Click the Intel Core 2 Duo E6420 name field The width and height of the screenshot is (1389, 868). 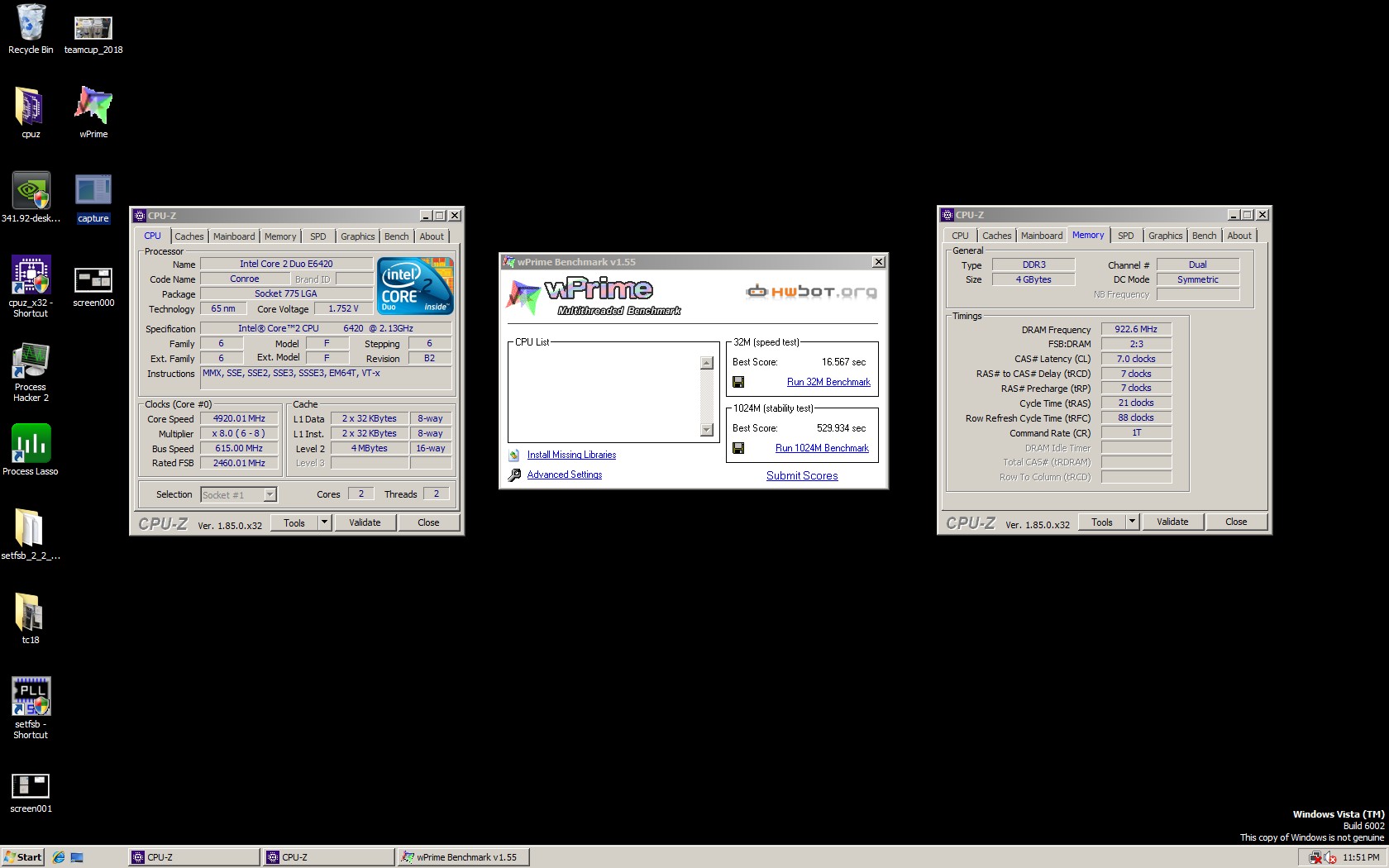(286, 264)
